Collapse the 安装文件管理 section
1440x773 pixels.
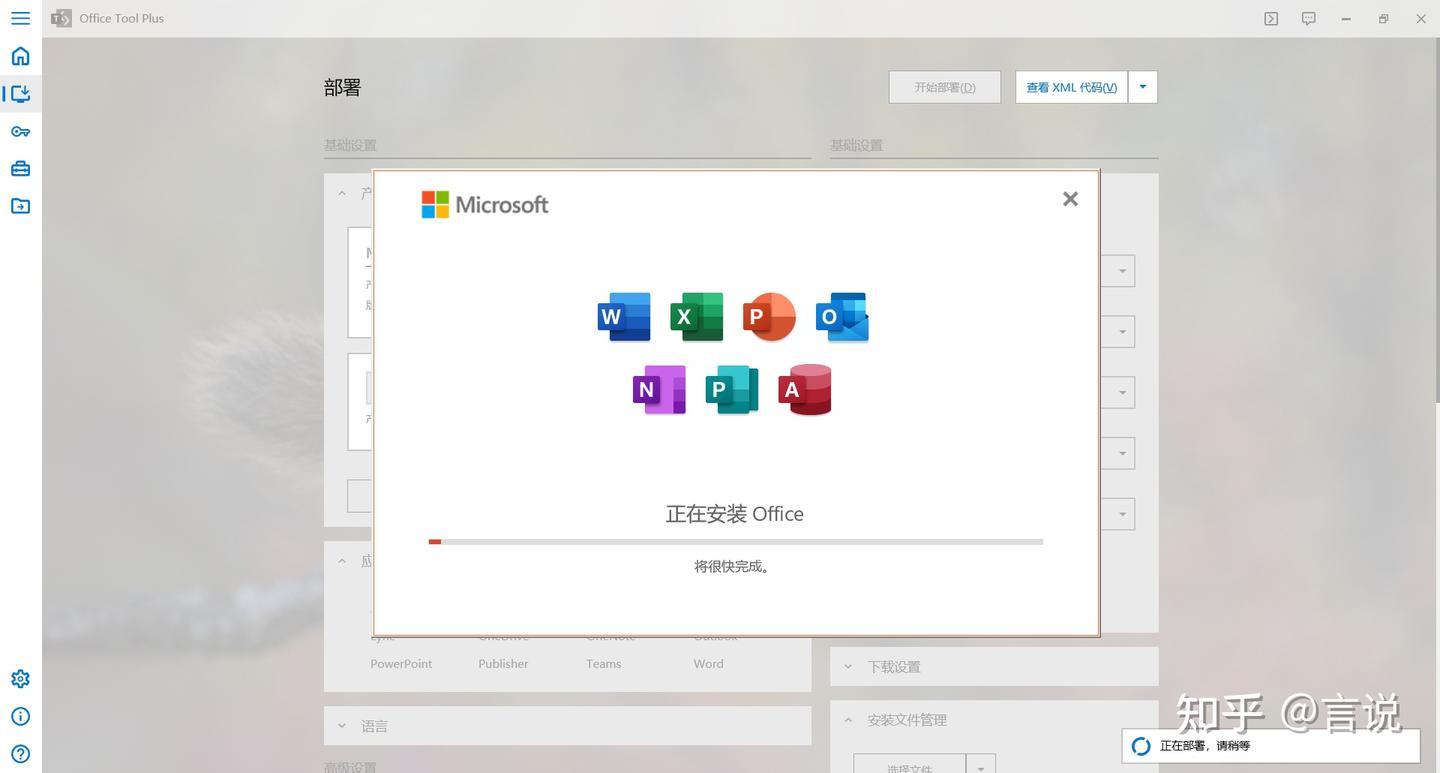point(906,719)
